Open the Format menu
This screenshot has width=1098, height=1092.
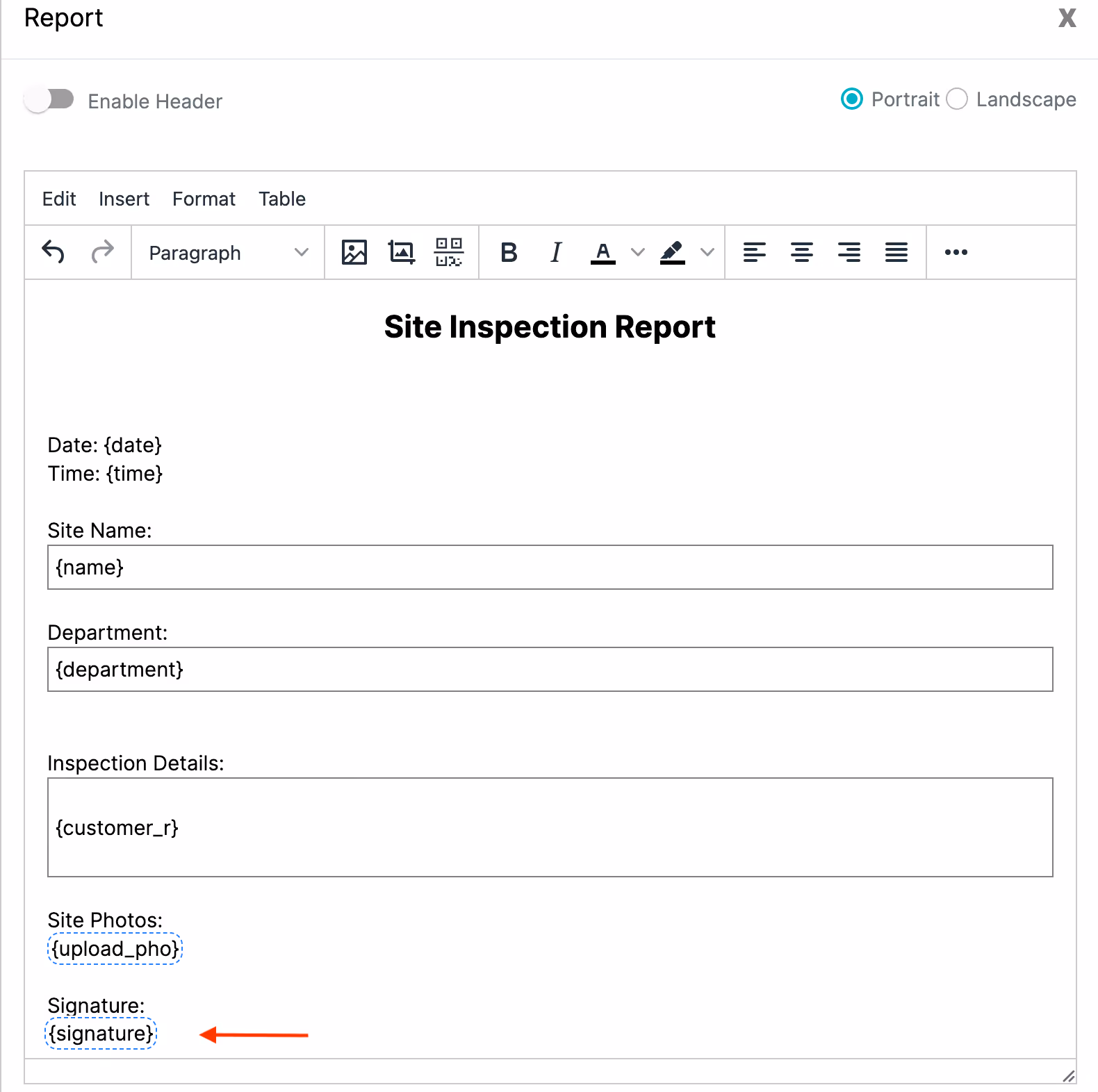pyautogui.click(x=204, y=199)
